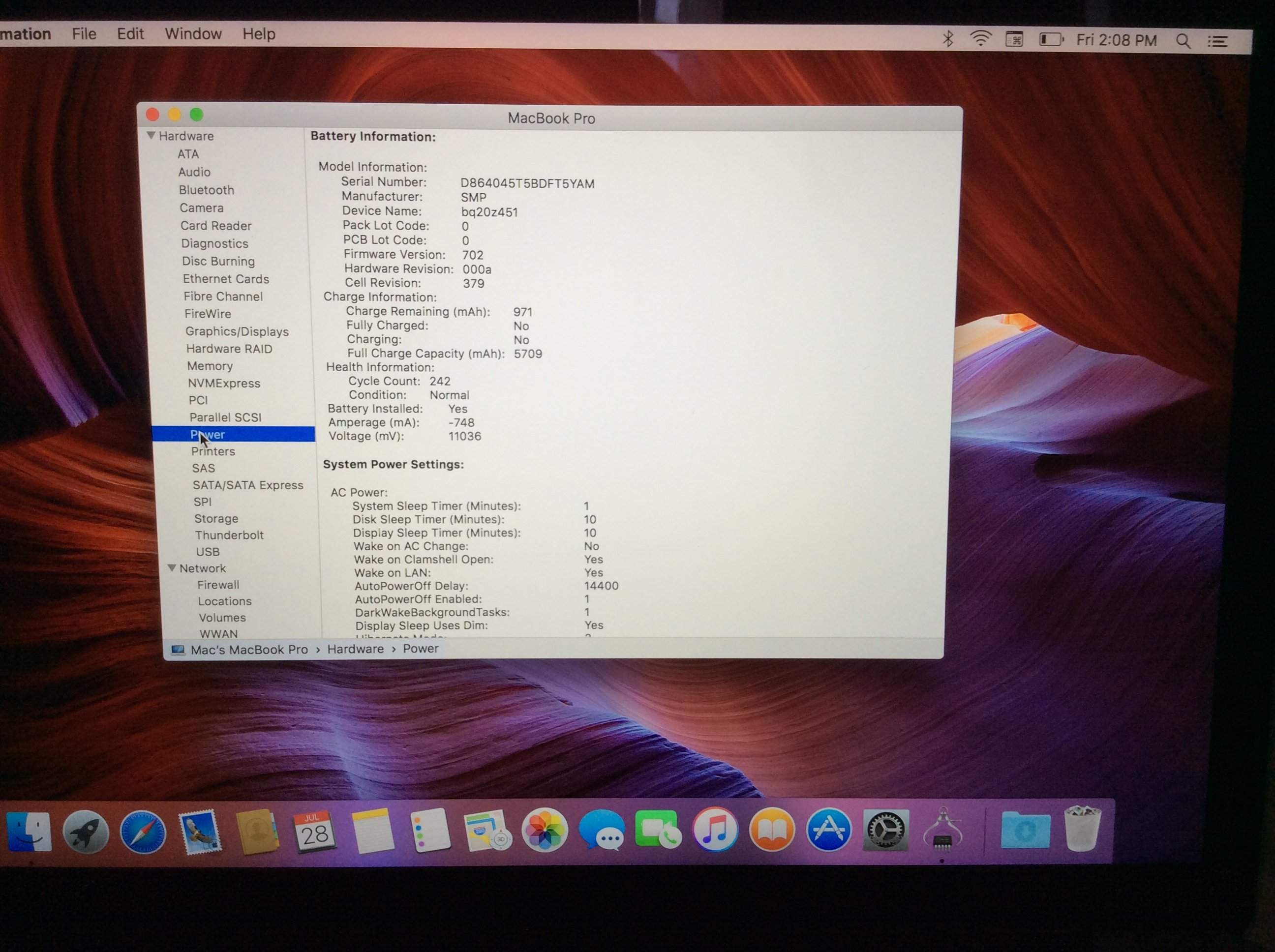Viewport: 1275px width, 952px height.
Task: Click Hardware in the path bar
Action: click(x=356, y=650)
